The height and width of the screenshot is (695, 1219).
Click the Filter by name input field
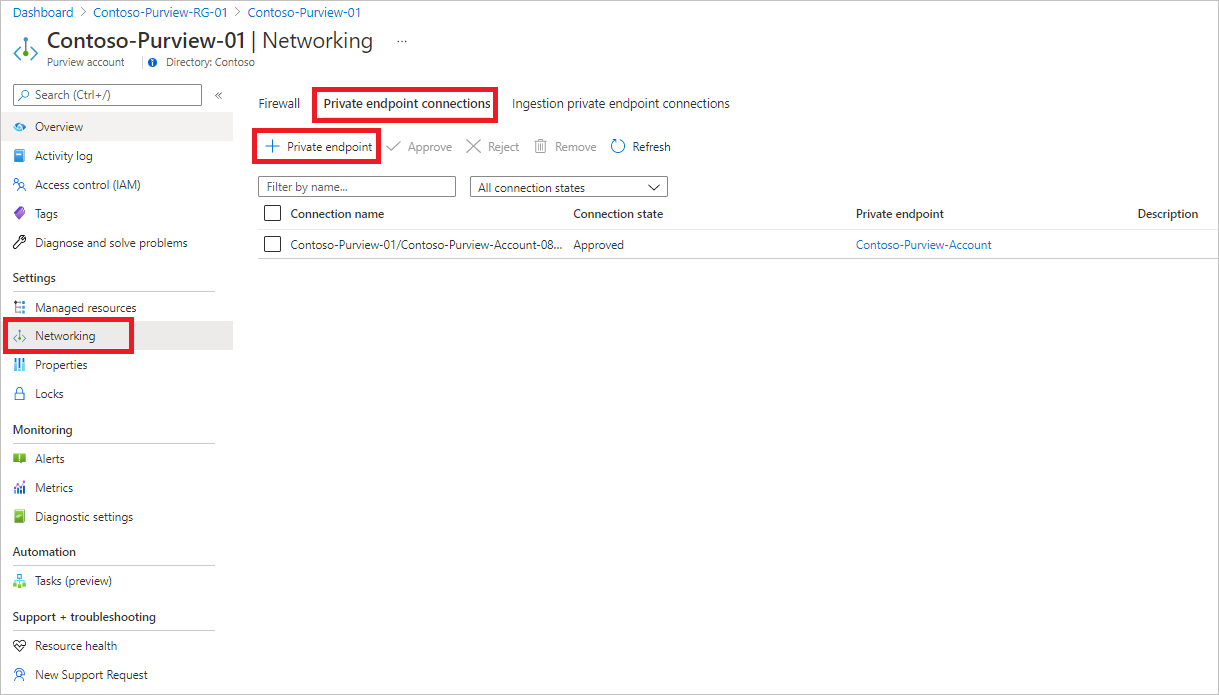356,186
